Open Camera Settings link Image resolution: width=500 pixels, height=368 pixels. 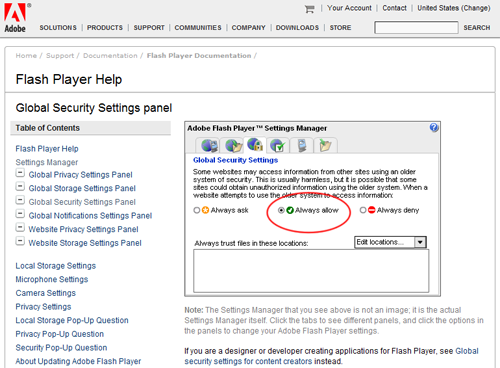pos(46,293)
